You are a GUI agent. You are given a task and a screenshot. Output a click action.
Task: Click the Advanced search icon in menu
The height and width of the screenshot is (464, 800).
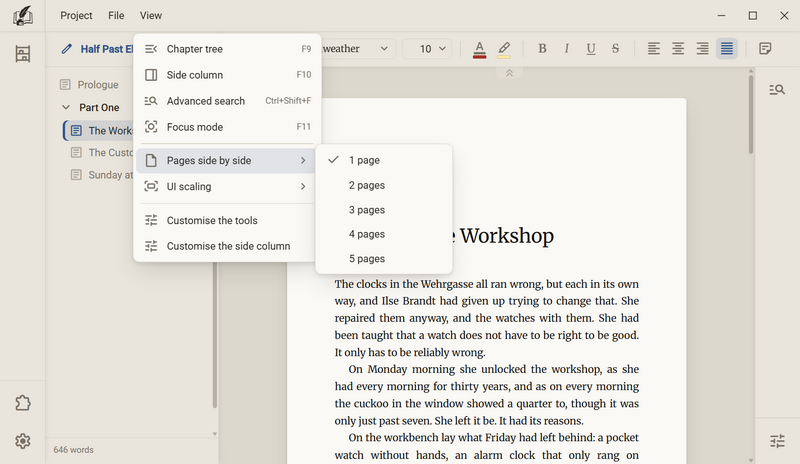pyautogui.click(x=151, y=101)
